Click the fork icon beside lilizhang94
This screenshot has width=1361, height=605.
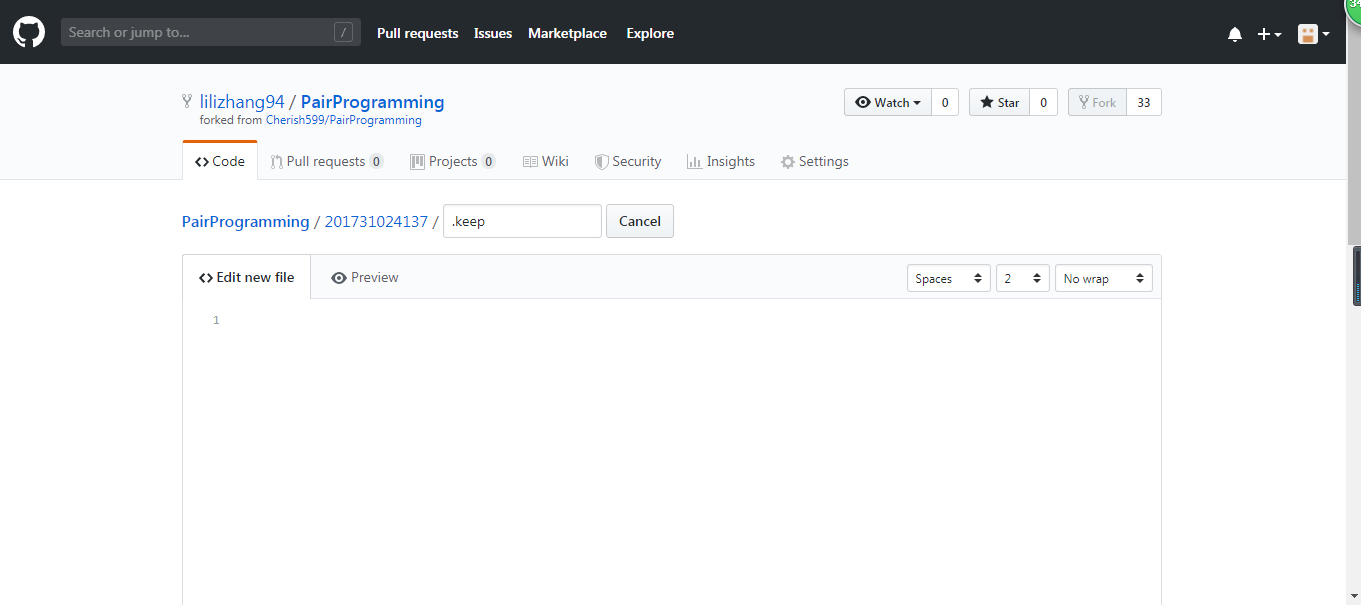pyautogui.click(x=187, y=101)
